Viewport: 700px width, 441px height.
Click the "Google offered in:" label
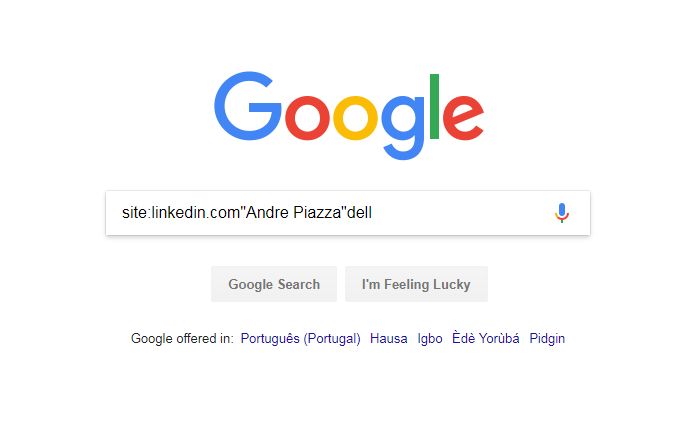click(x=182, y=338)
